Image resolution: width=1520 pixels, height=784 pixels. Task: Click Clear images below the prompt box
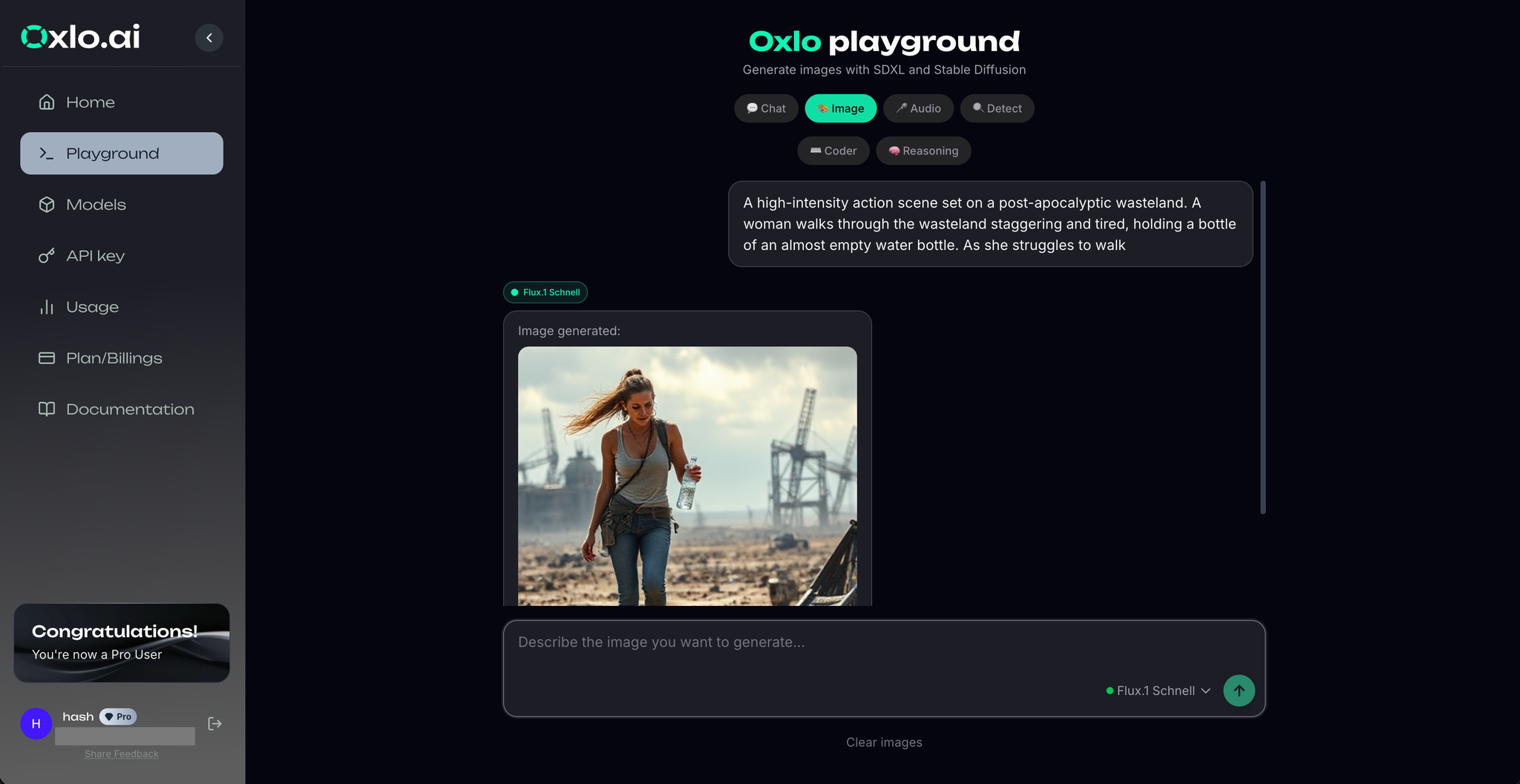click(x=883, y=742)
